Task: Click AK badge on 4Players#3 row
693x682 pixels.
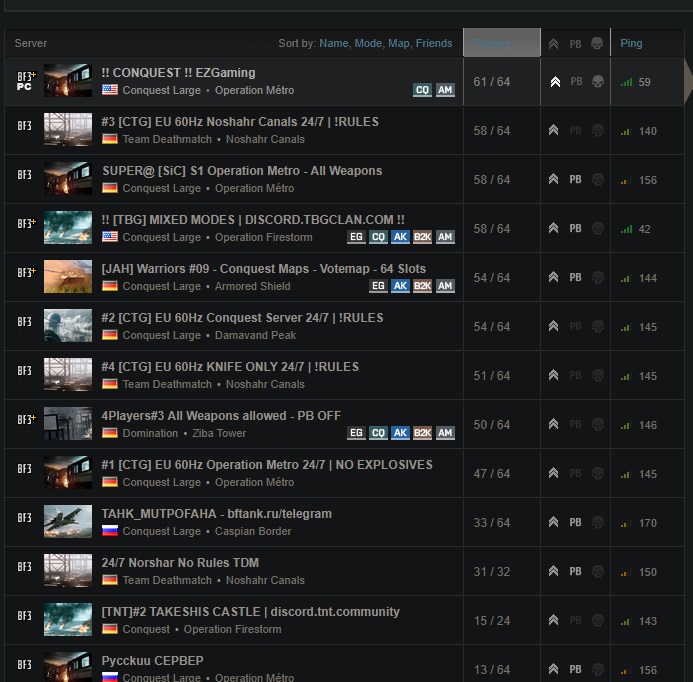Action: [400, 433]
